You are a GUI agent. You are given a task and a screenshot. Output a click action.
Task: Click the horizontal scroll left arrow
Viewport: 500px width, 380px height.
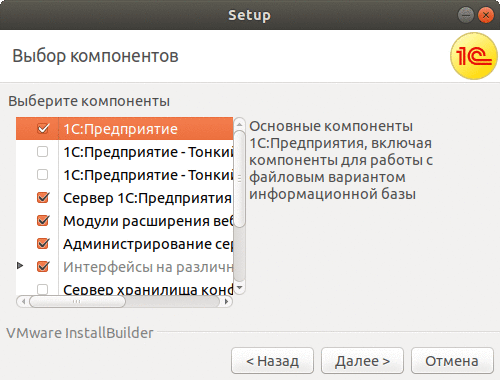[x=23, y=302]
